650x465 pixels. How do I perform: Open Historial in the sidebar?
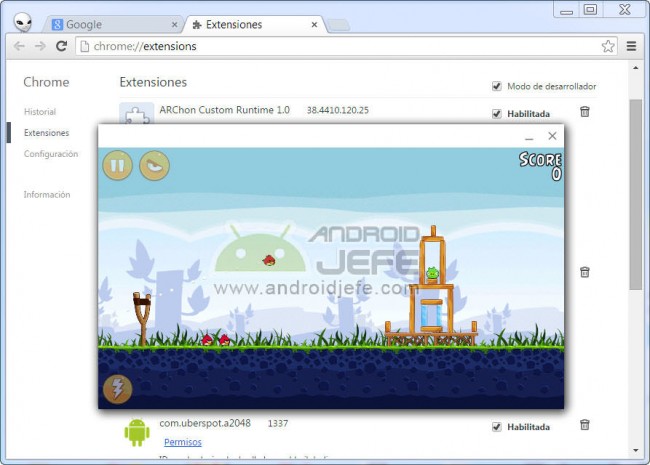pyautogui.click(x=40, y=111)
